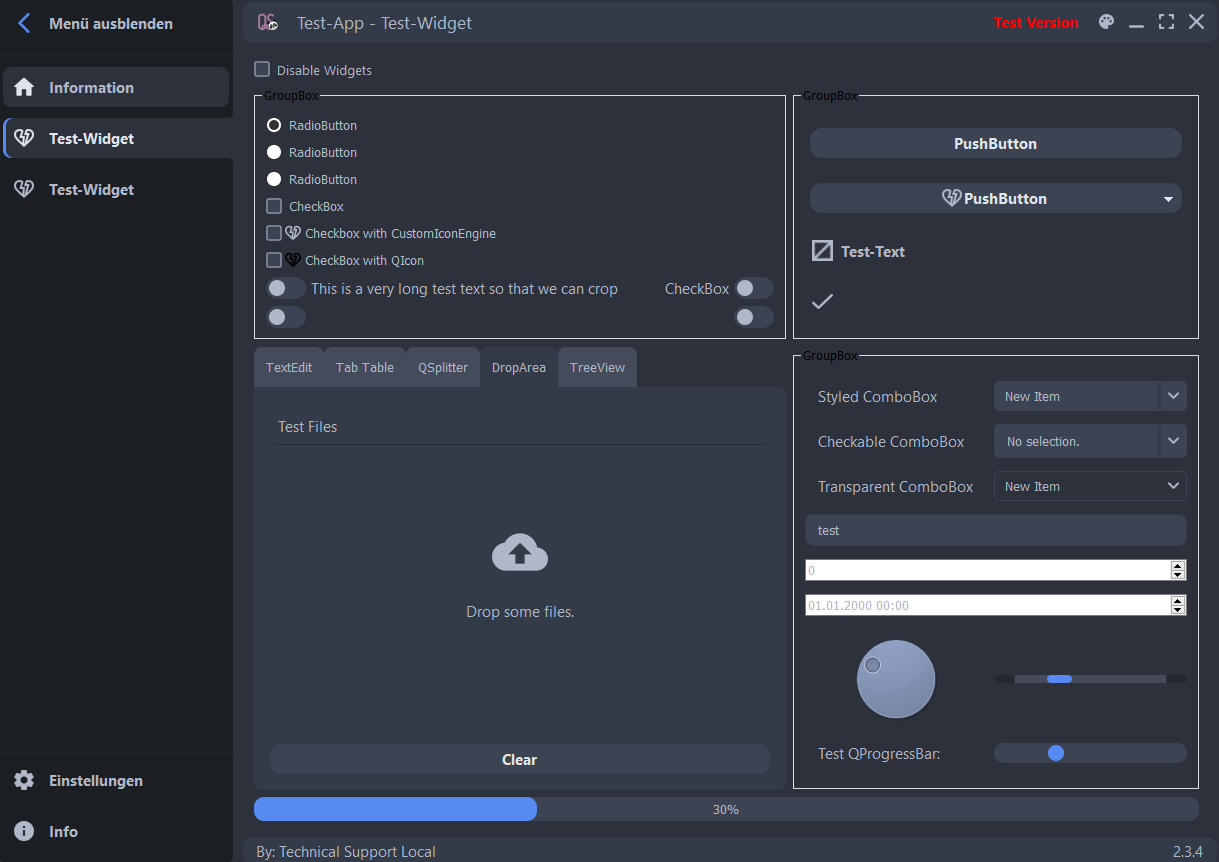Open the Checkable ComboBox showing No selection
This screenshot has height=862, width=1219.
[1172, 441]
